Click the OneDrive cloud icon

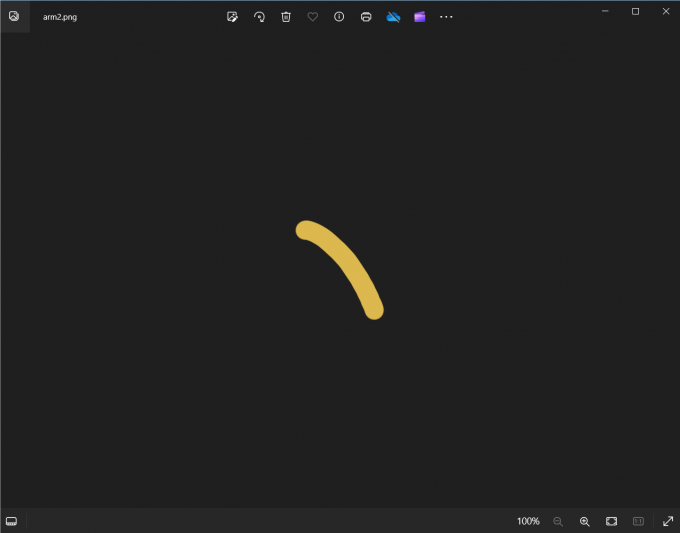click(x=393, y=17)
